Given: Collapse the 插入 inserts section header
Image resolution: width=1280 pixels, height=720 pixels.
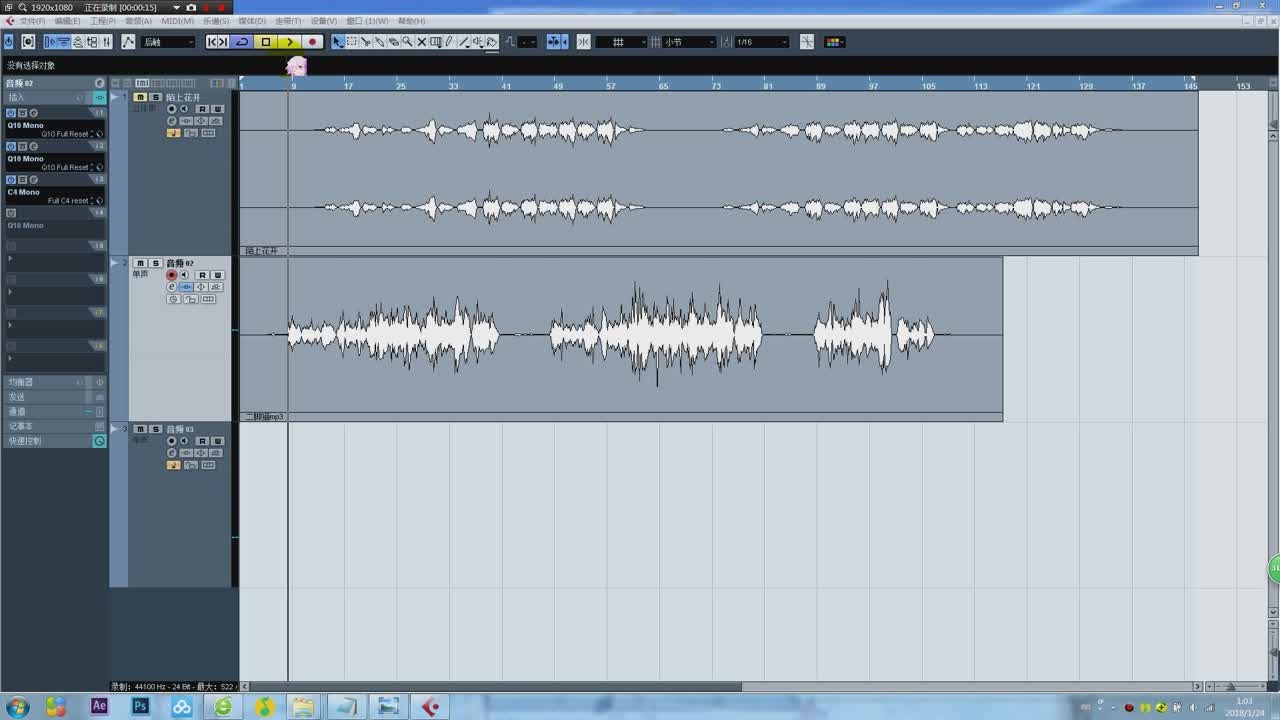Looking at the screenshot, I should 54,97.
